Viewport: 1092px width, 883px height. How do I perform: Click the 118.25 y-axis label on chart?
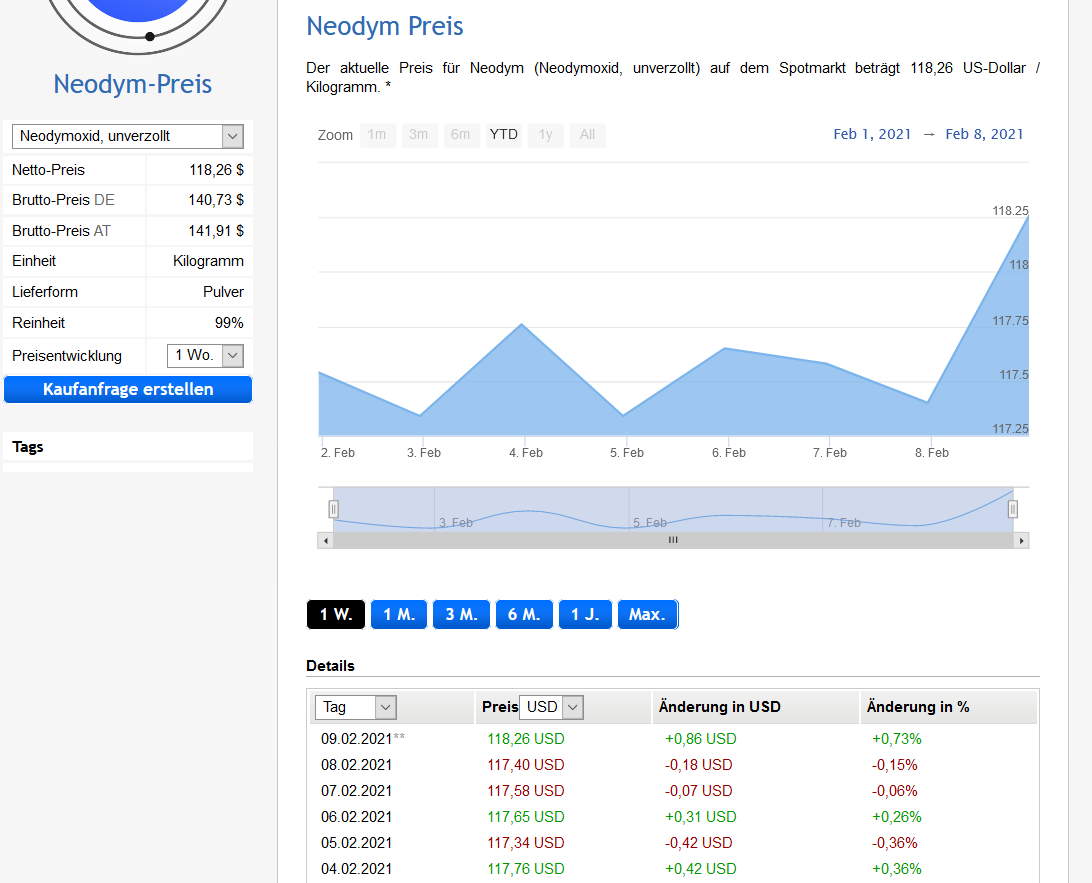(1011, 210)
